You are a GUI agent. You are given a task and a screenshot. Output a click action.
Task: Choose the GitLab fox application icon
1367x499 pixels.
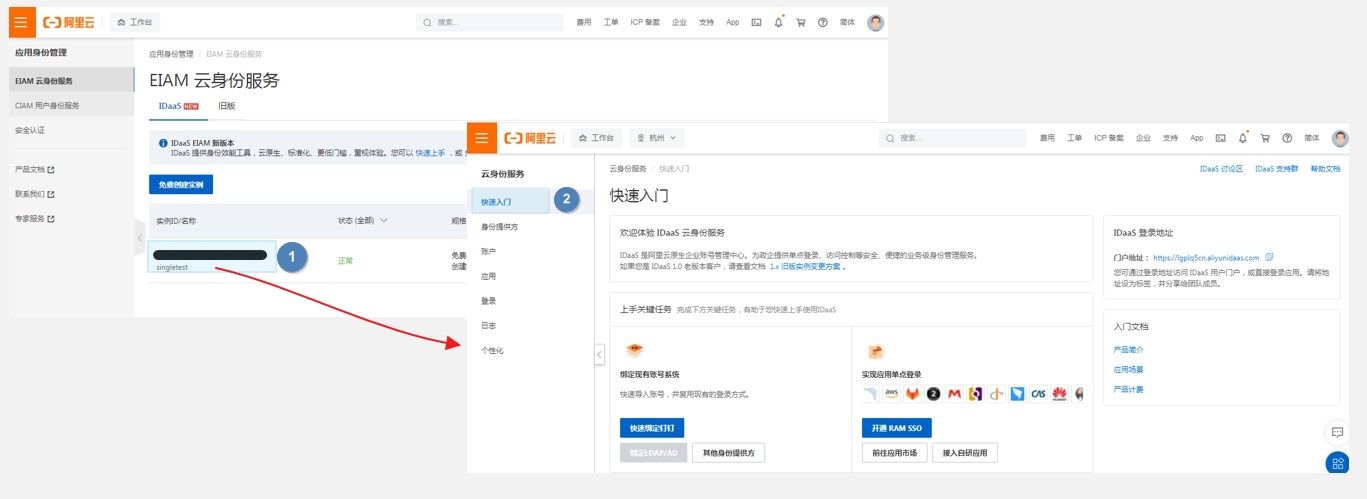912,394
